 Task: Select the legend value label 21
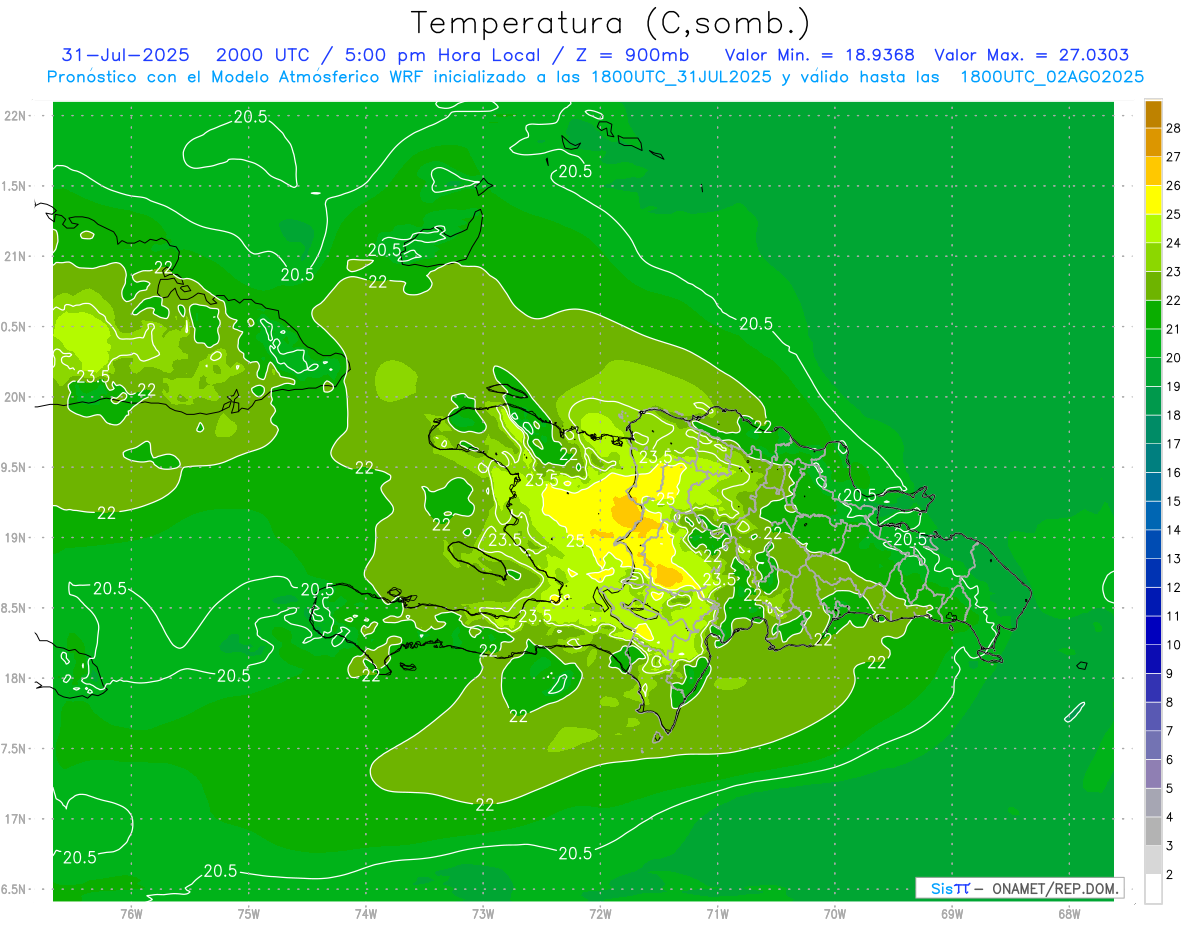click(1174, 330)
